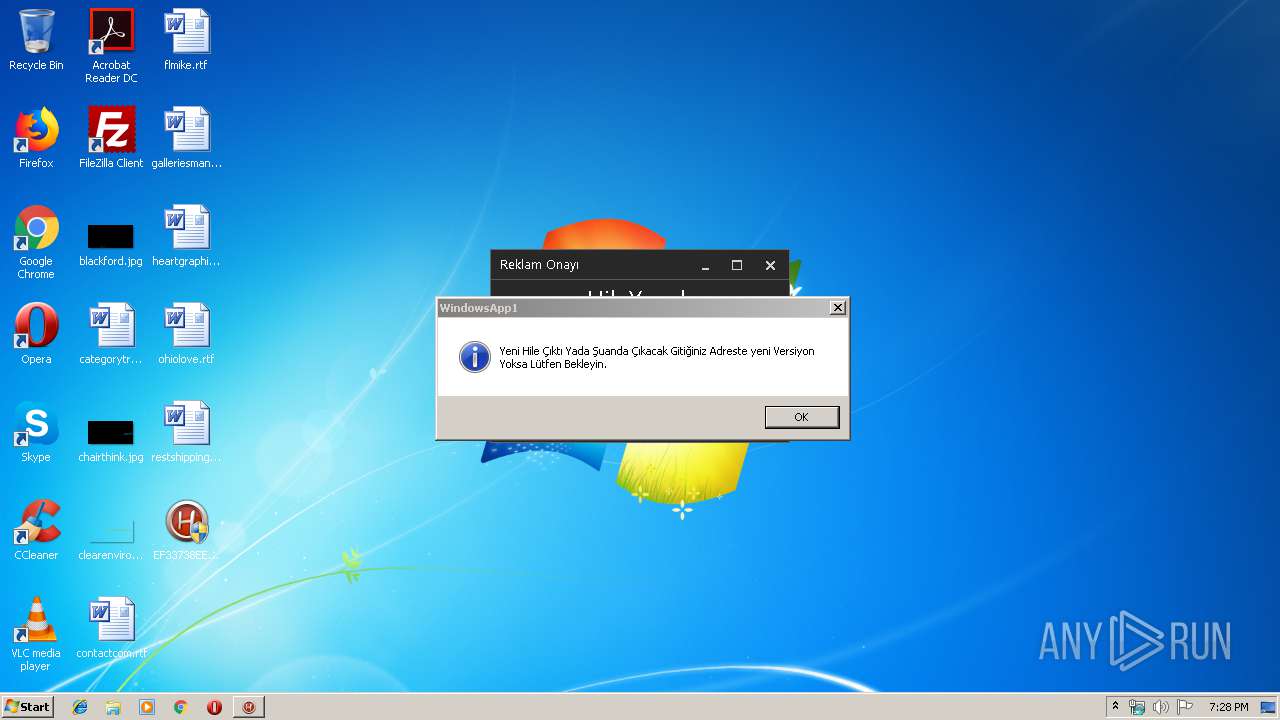
Task: Select the CCleaner desktop shortcut
Action: coord(36,530)
